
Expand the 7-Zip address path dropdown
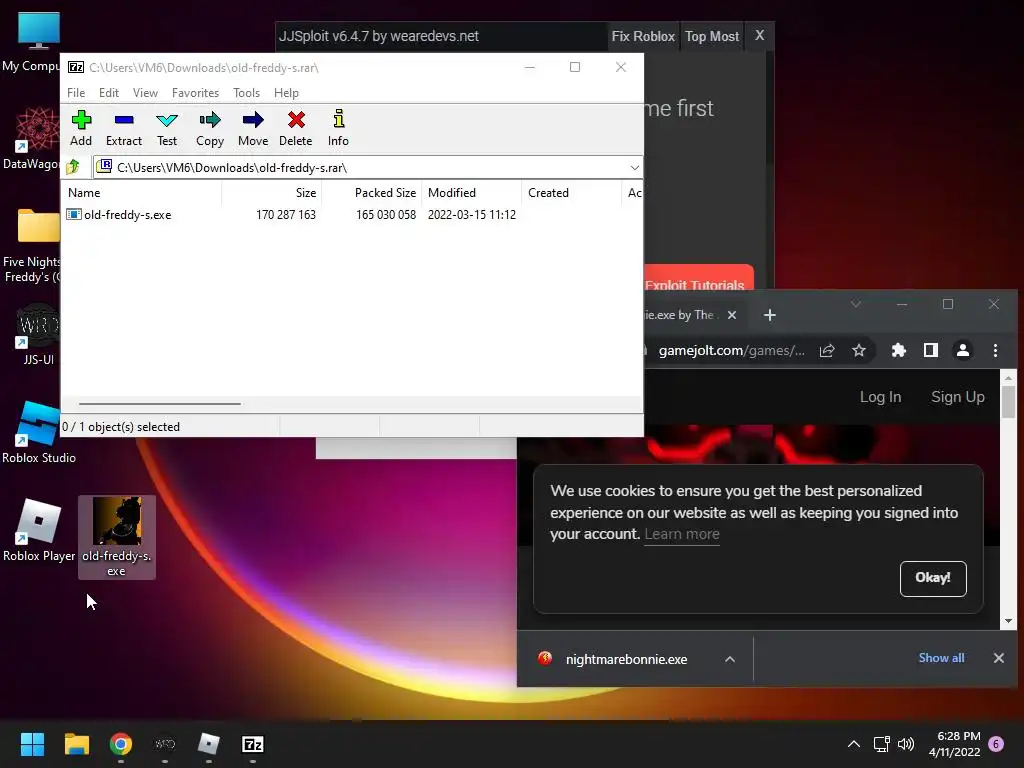point(634,168)
